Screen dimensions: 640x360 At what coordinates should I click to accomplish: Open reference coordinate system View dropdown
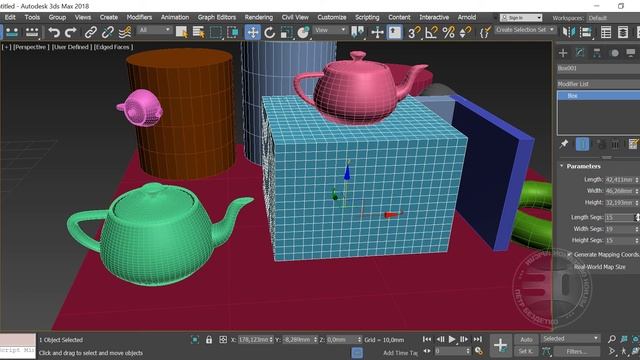point(330,30)
